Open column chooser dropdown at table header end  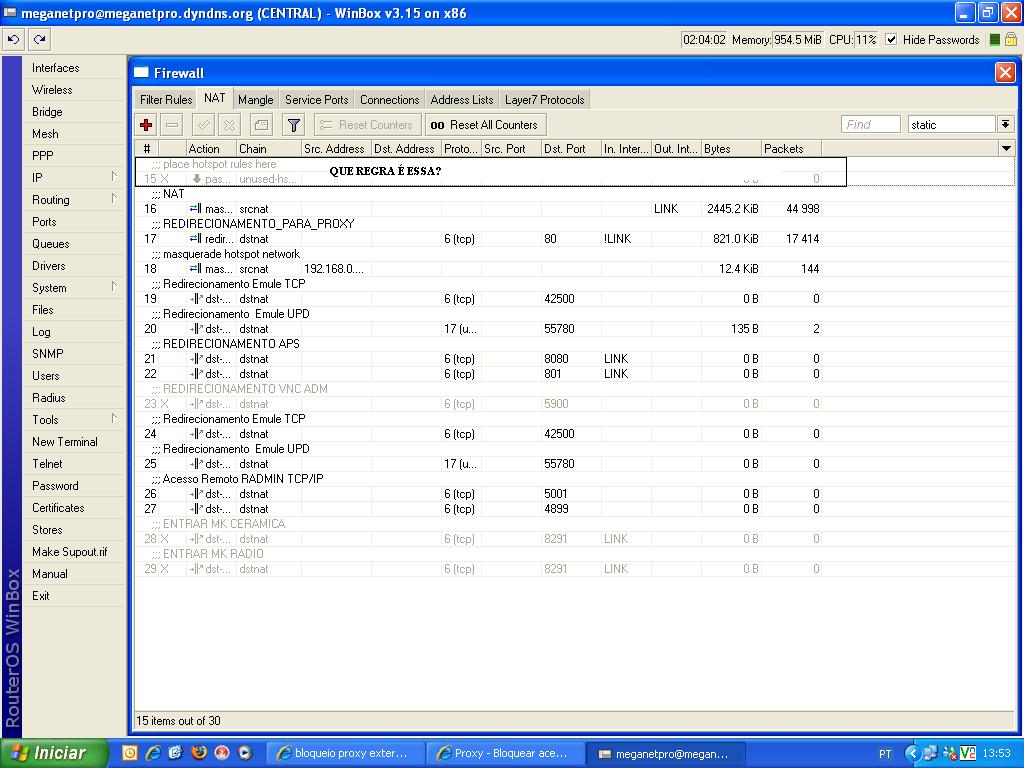(1006, 149)
